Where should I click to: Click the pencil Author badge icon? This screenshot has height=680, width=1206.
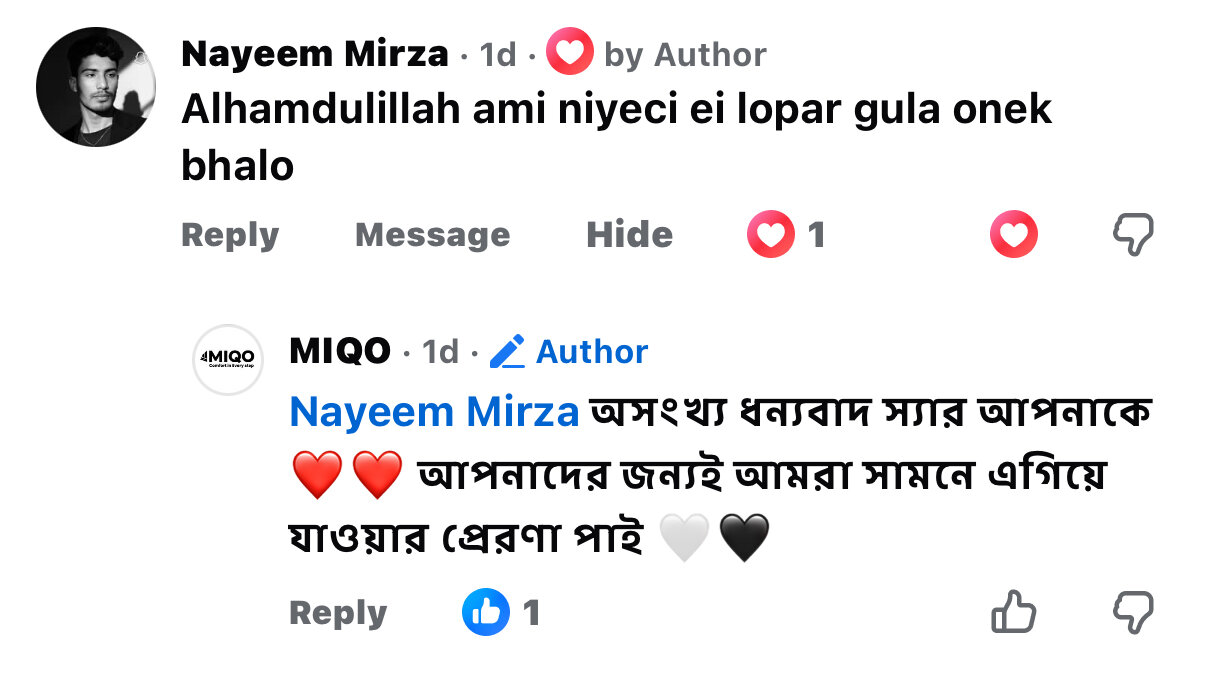508,351
